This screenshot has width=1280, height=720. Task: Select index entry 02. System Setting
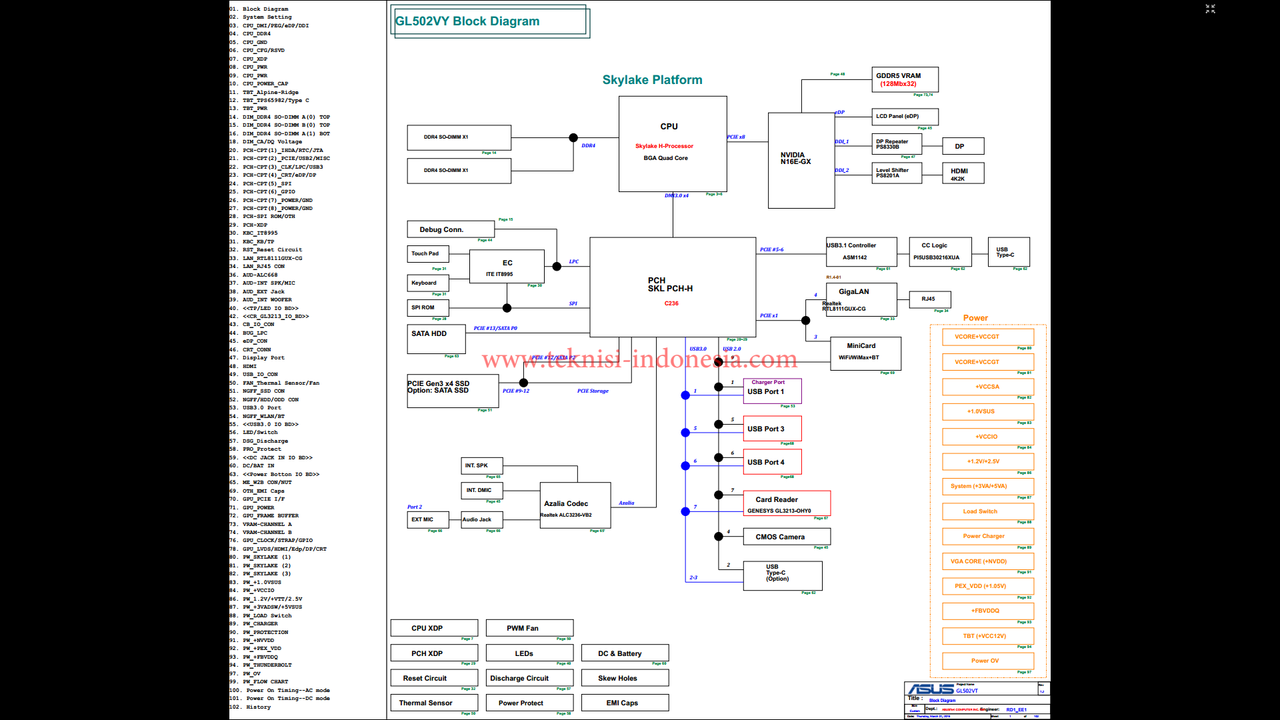pyautogui.click(x=261, y=17)
